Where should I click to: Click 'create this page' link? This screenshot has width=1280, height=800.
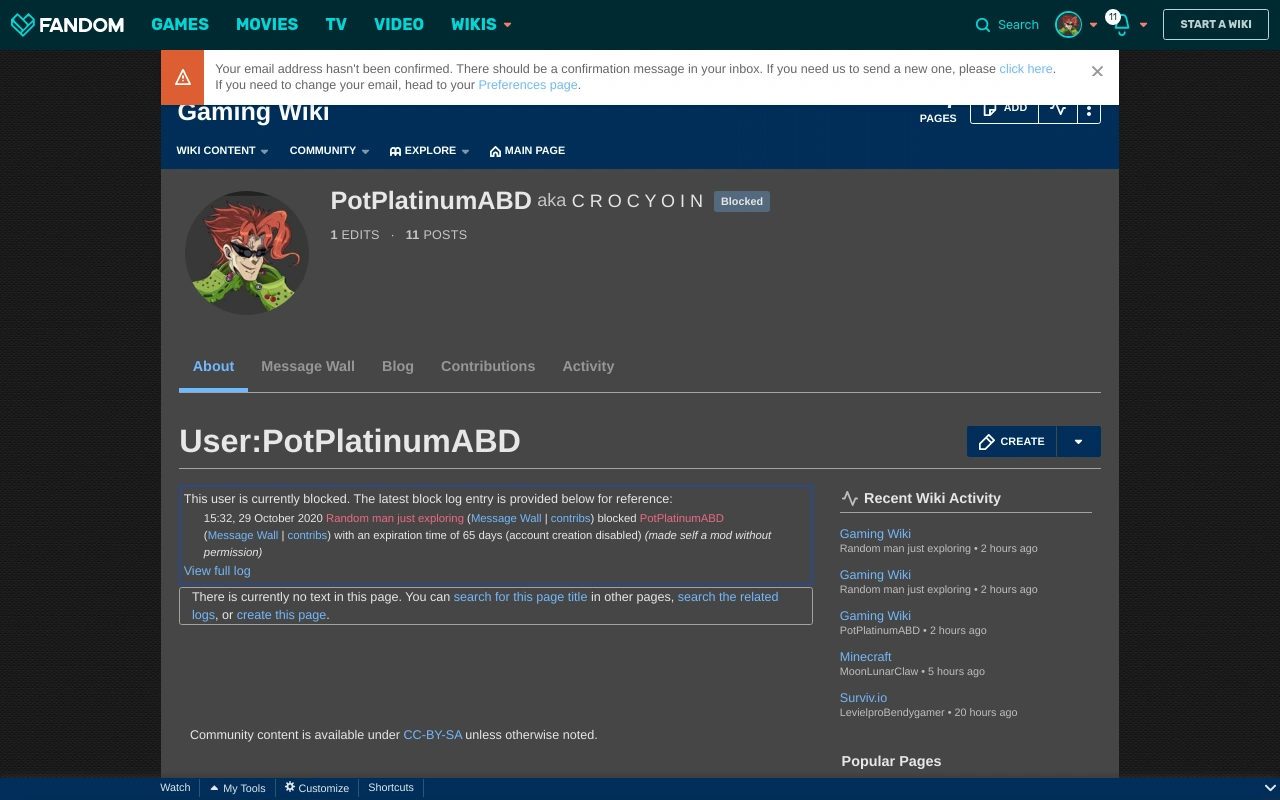tap(281, 615)
